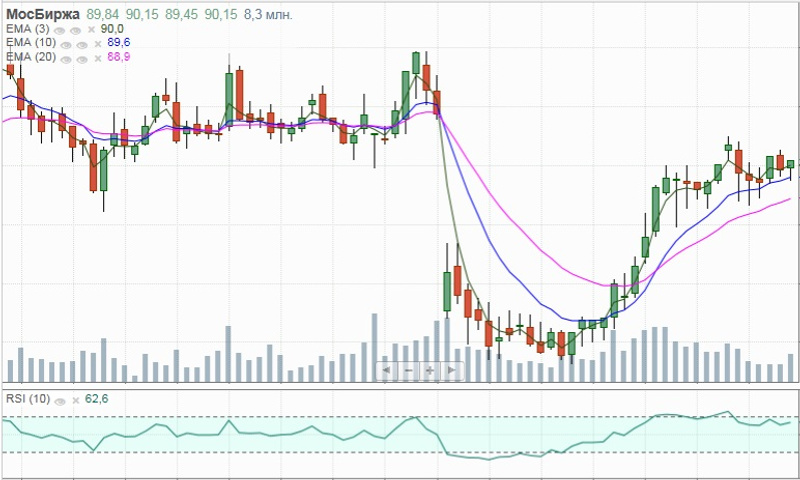The width and height of the screenshot is (800, 480).
Task: Click the EMA (20) legend label
Action: point(31,57)
